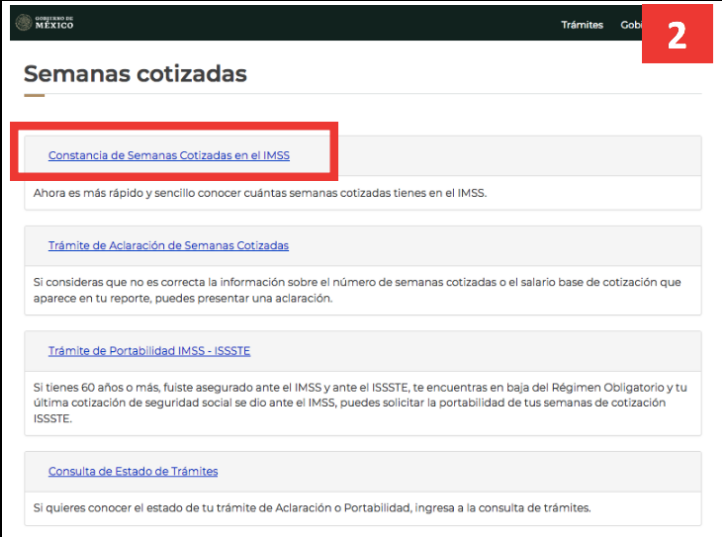The image size is (722, 537).
Task: Click empty dark header bar left of Trámites
Action: pos(300,23)
